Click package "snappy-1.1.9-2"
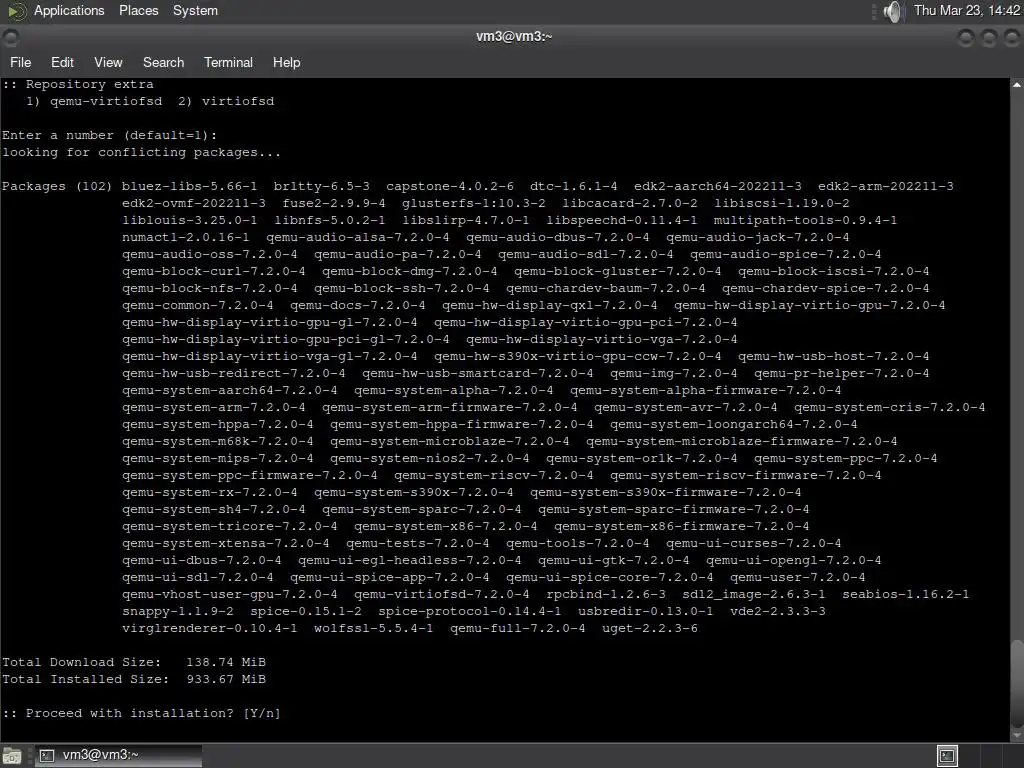The height and width of the screenshot is (768, 1024). 178,611
